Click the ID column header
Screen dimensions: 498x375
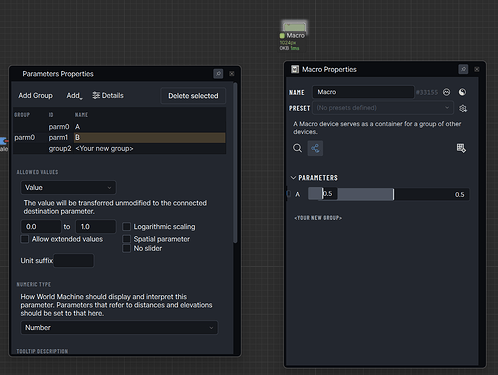point(51,115)
